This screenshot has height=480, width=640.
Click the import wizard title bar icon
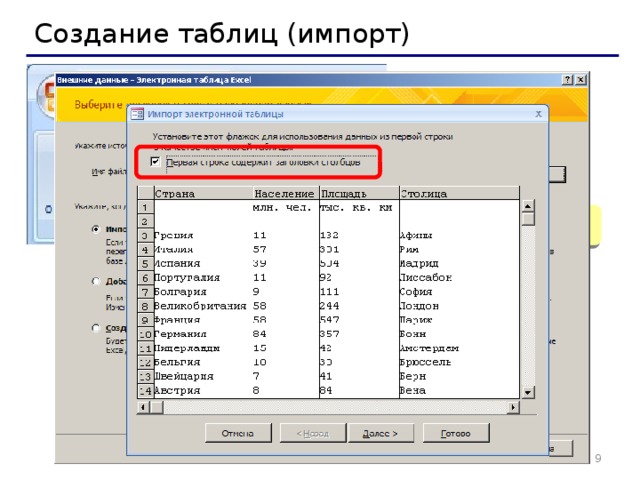pyautogui.click(x=138, y=114)
